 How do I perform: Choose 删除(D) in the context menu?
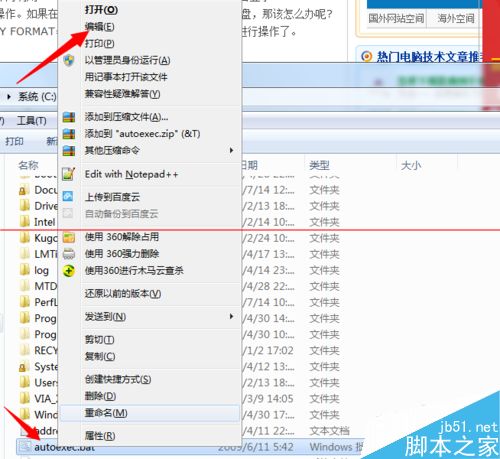coord(100,396)
